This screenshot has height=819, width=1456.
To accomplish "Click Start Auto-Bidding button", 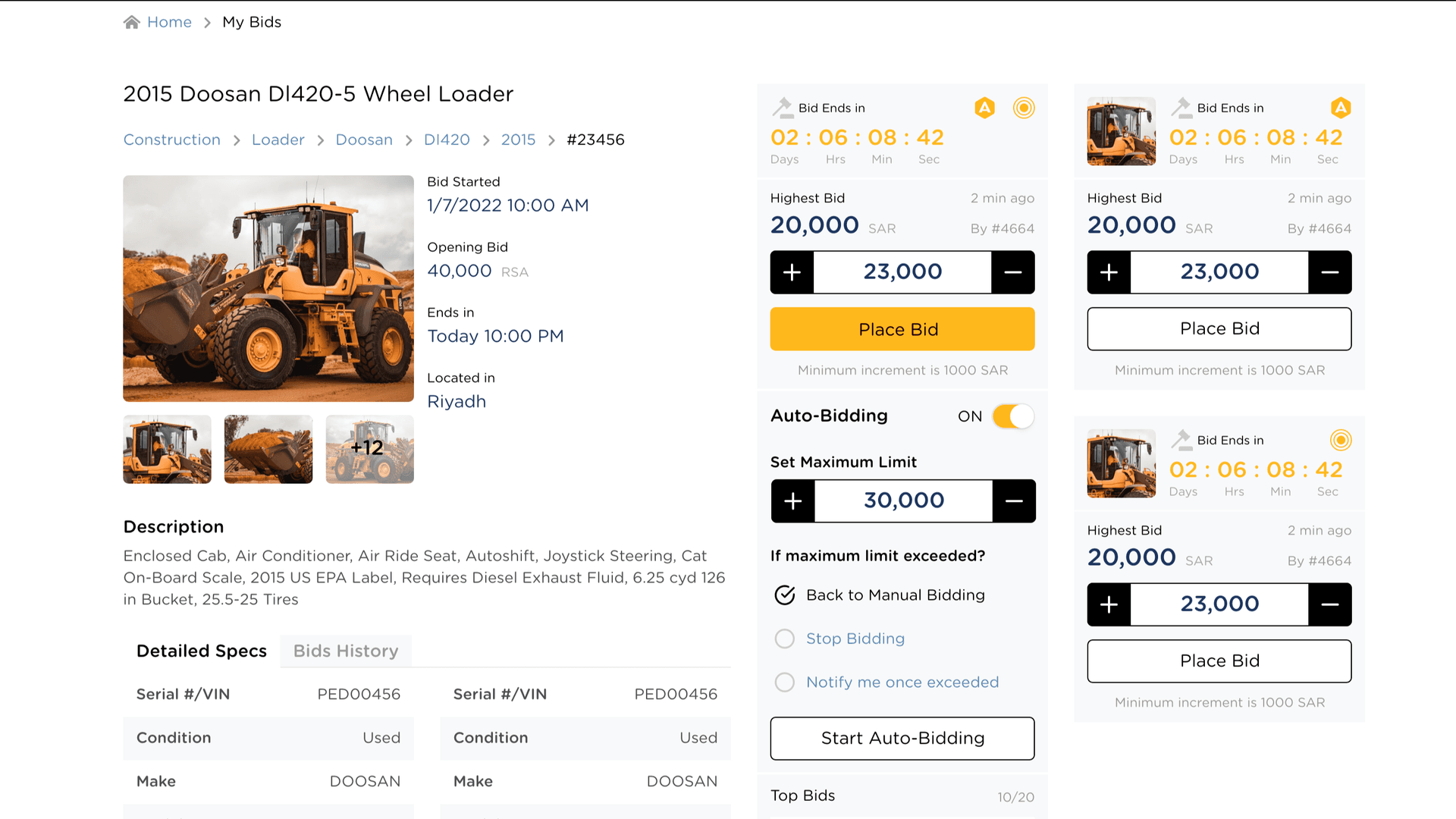I will pos(902,739).
